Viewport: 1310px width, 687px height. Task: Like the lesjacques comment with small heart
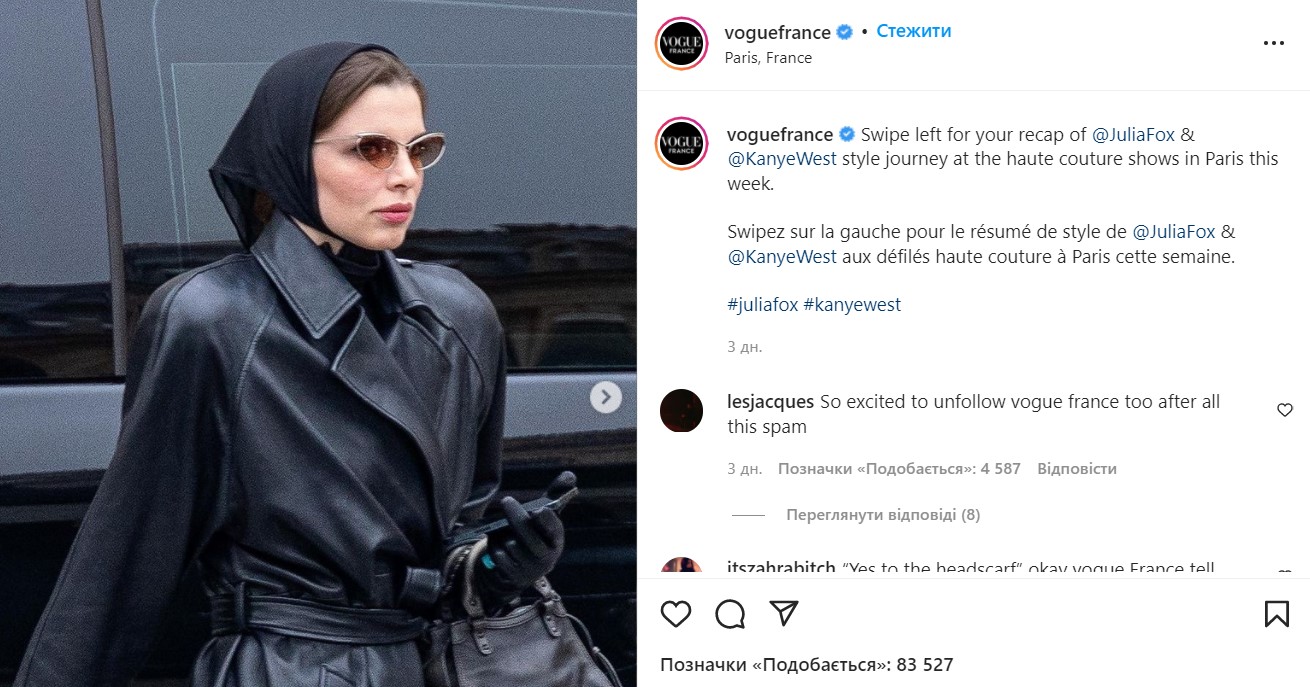click(1285, 410)
